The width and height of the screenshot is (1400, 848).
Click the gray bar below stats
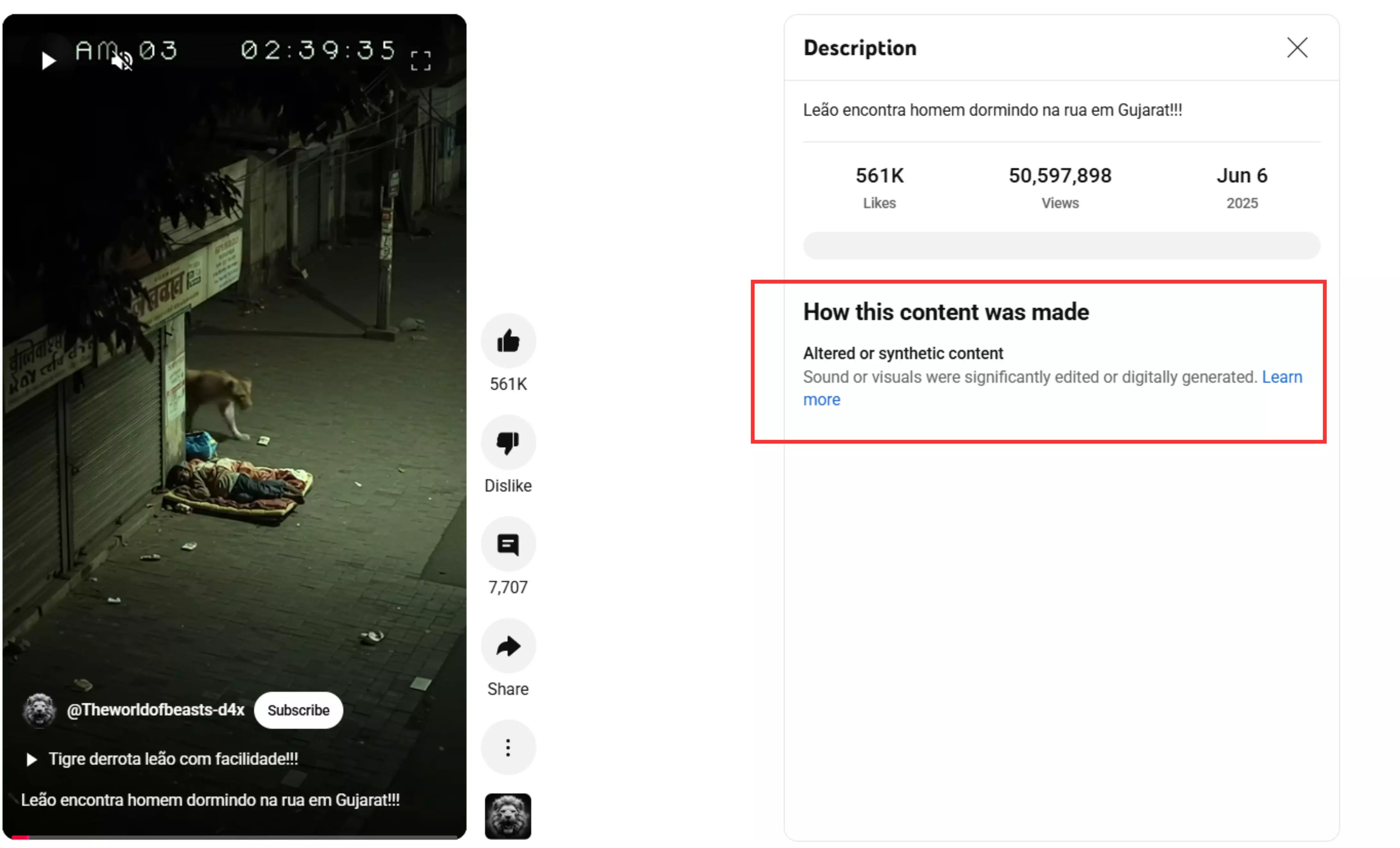pos(1061,245)
